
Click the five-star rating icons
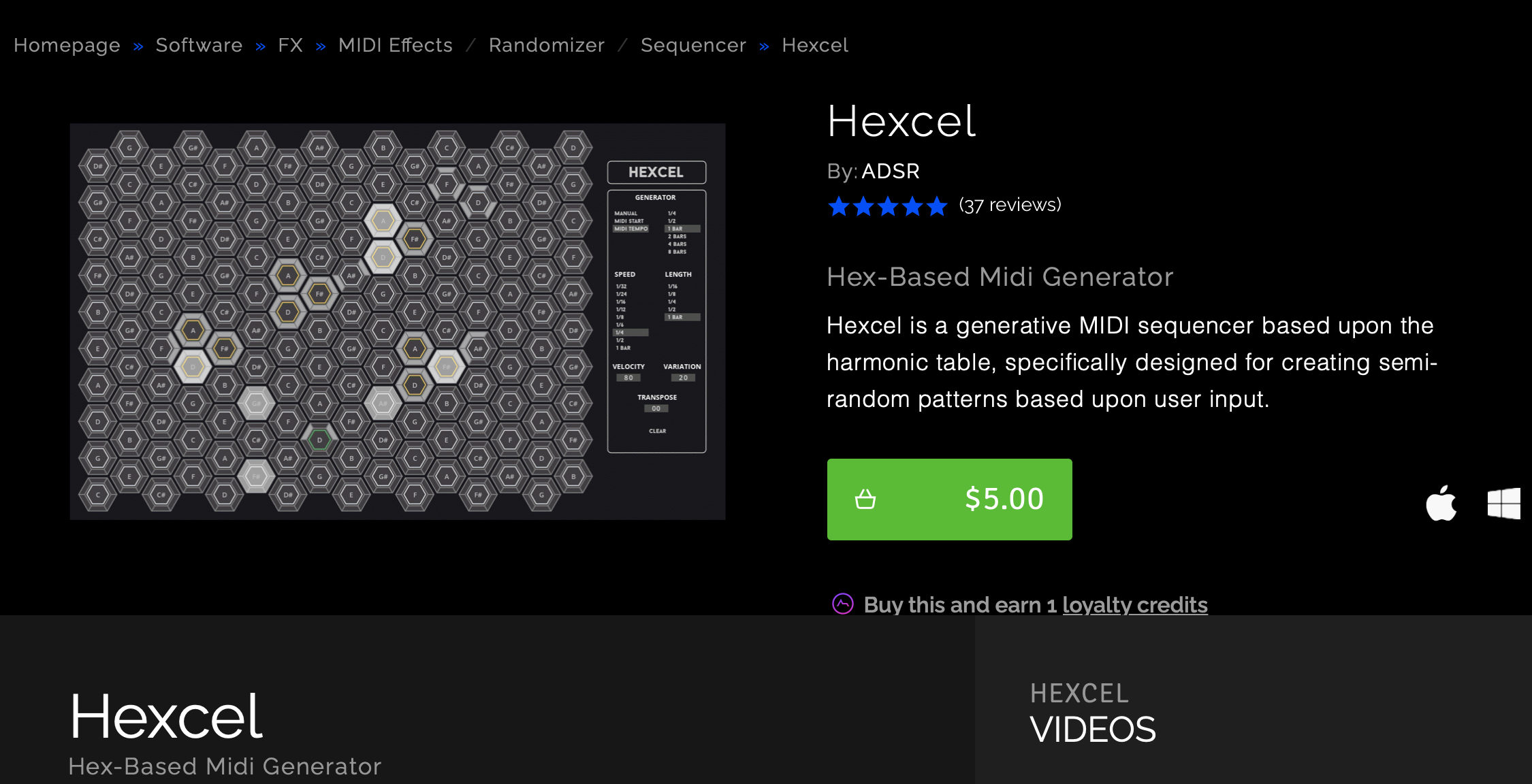click(x=887, y=206)
